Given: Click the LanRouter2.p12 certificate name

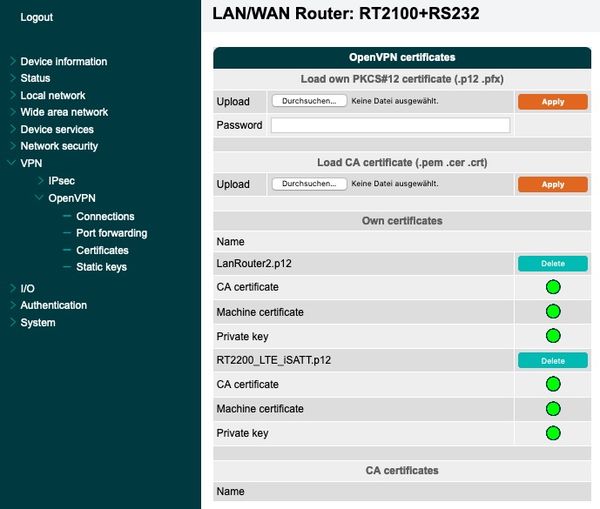Looking at the screenshot, I should point(254,263).
